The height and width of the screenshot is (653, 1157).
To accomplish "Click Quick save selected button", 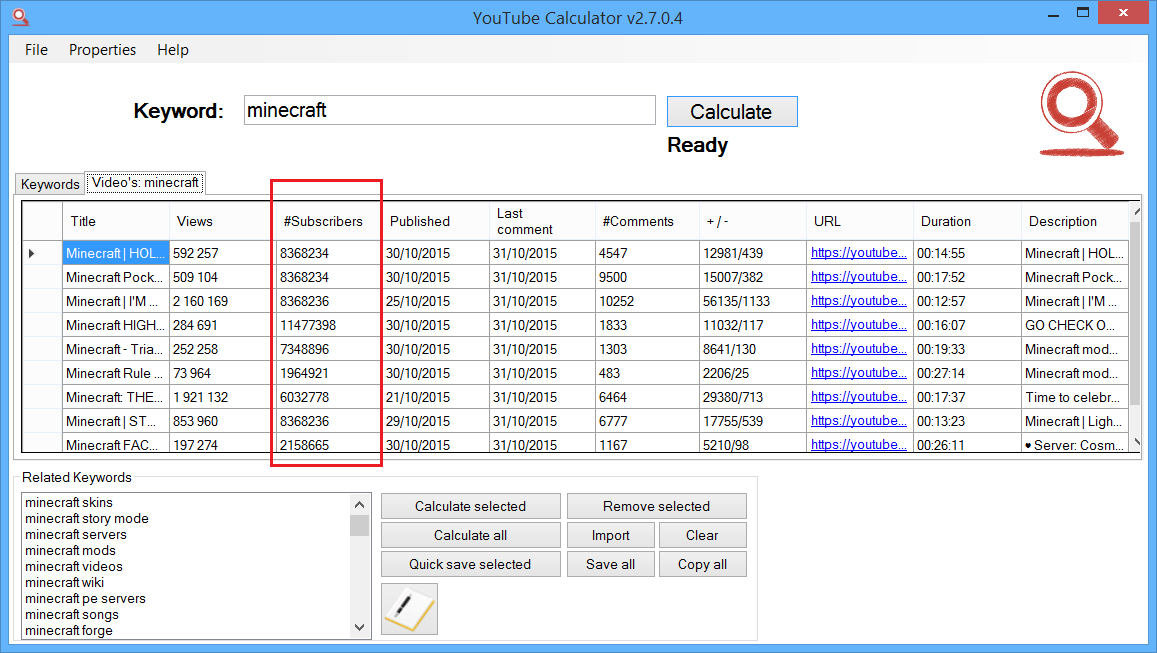I will click(471, 564).
